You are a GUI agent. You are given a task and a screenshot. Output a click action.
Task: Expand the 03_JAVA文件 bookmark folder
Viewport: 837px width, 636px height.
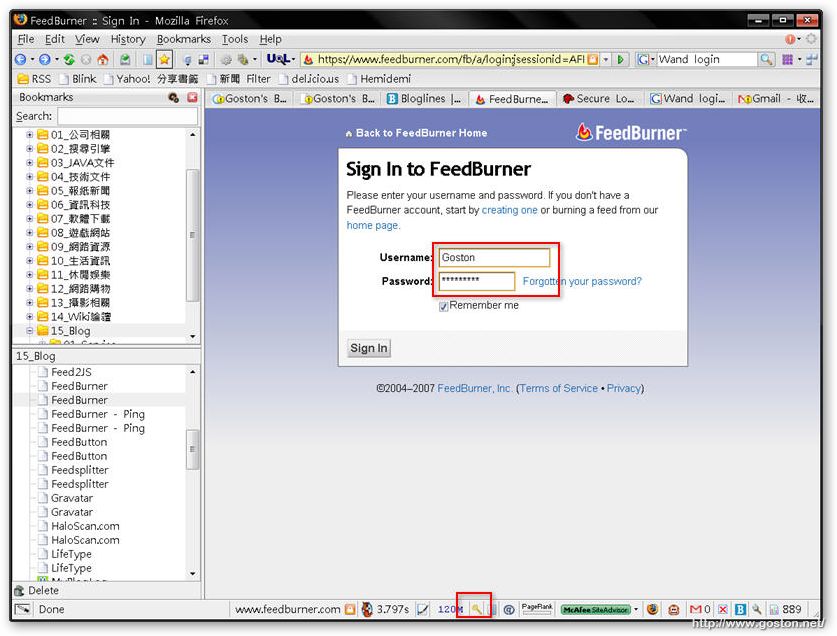[30, 163]
